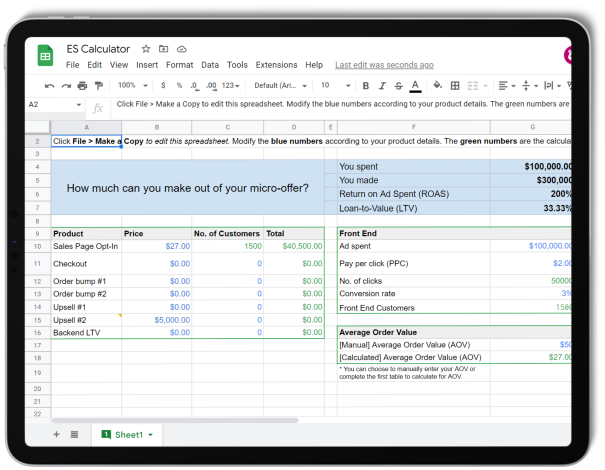Select the $27.00 price cell
The width and height of the screenshot is (605, 470).
157,246
